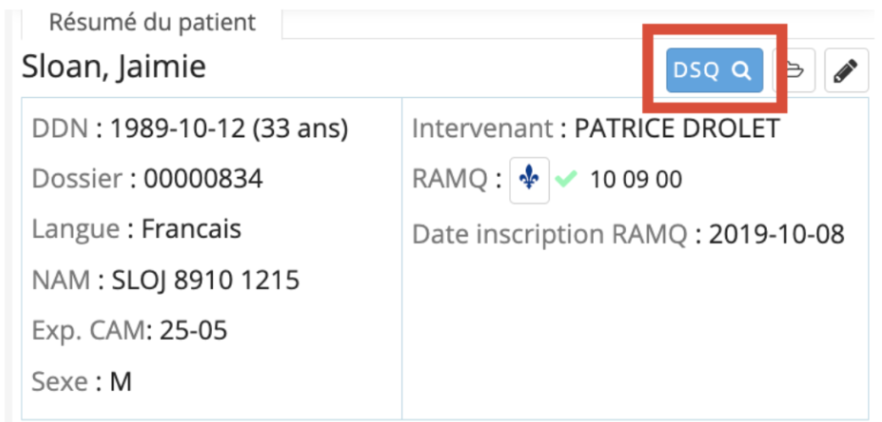Open the DSQ search button
The height and width of the screenshot is (422, 882).
point(714,70)
